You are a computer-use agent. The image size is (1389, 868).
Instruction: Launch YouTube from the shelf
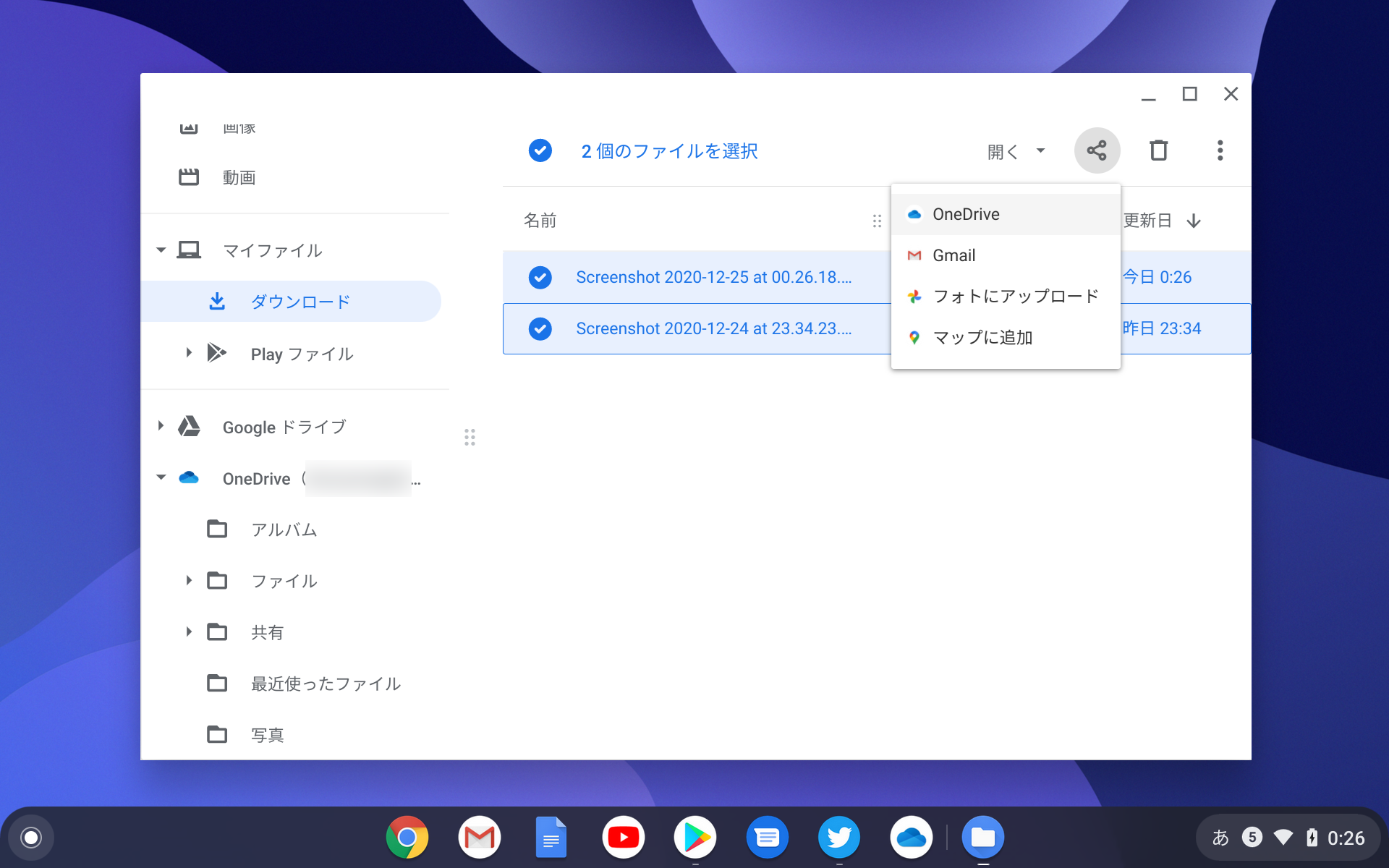623,837
